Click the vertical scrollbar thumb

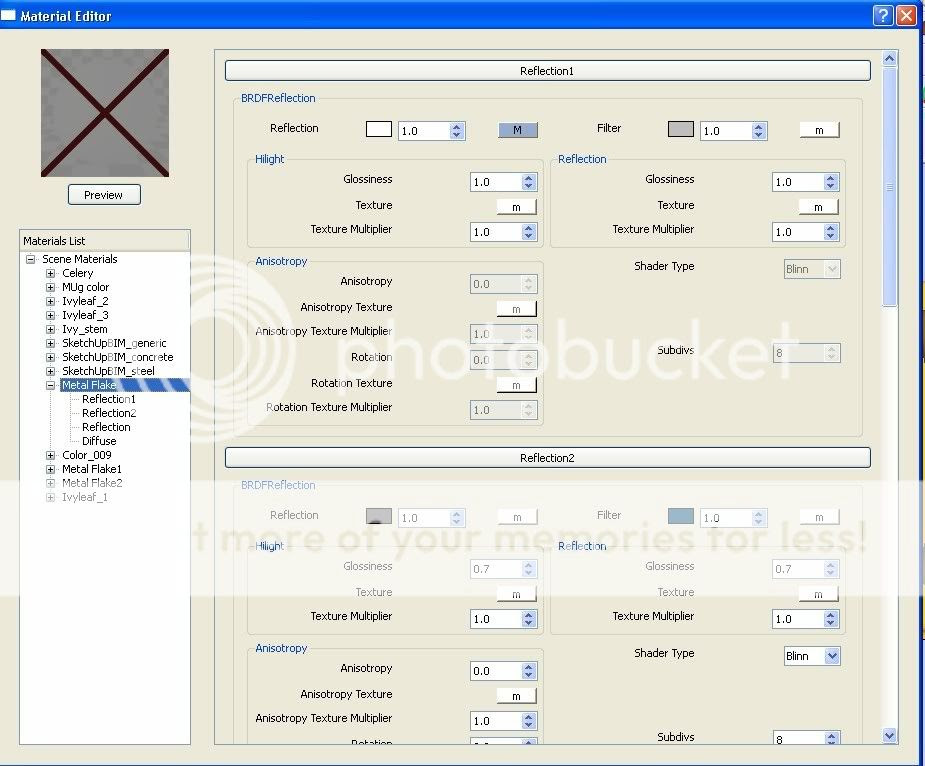point(890,186)
